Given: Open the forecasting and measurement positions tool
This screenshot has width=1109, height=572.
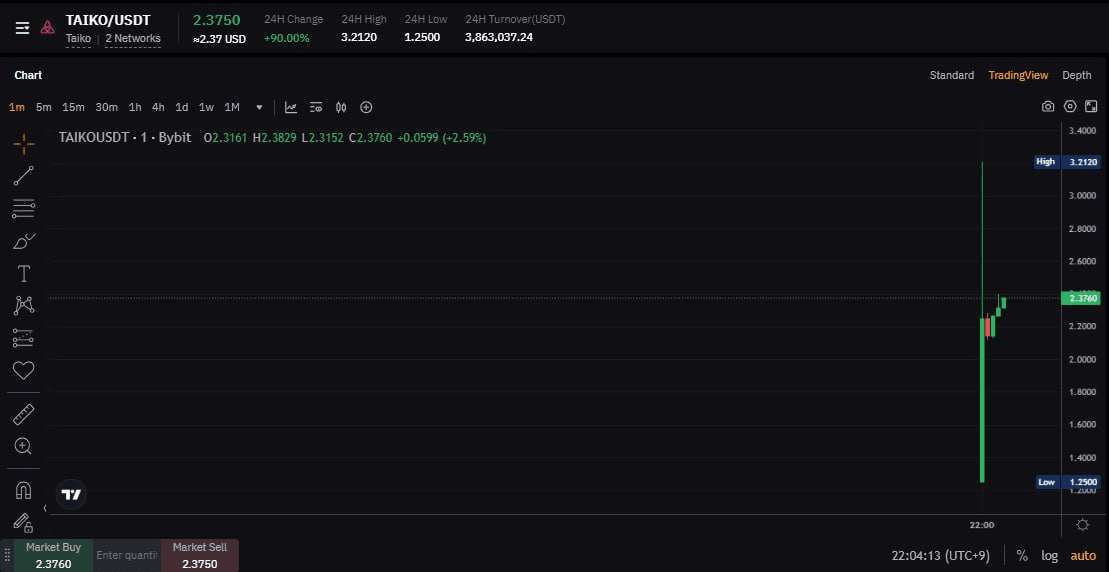Looking at the screenshot, I should 23,338.
